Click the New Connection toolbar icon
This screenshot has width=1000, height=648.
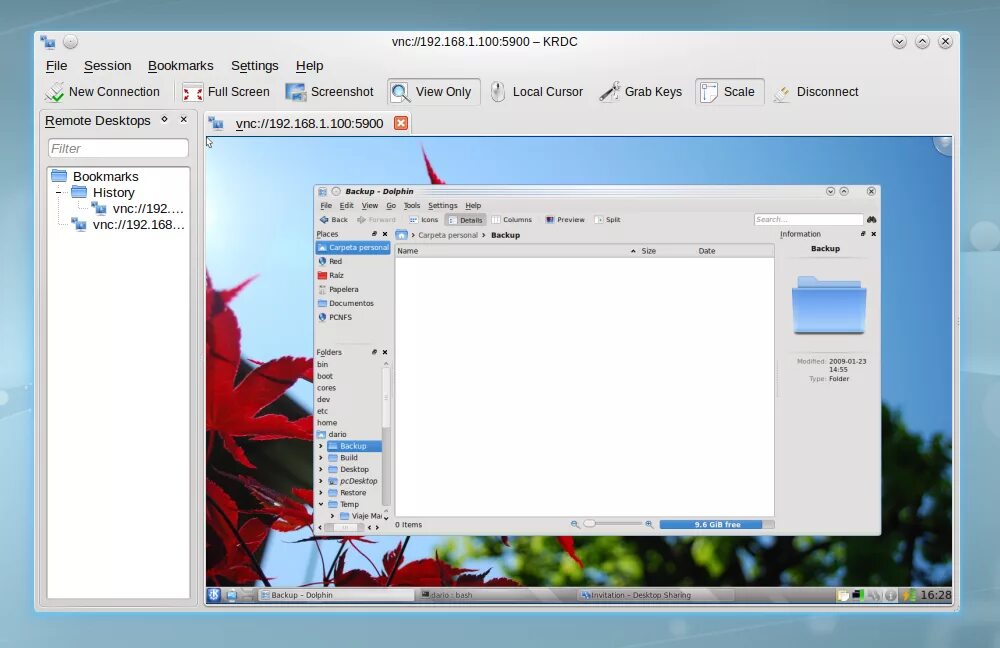(102, 92)
